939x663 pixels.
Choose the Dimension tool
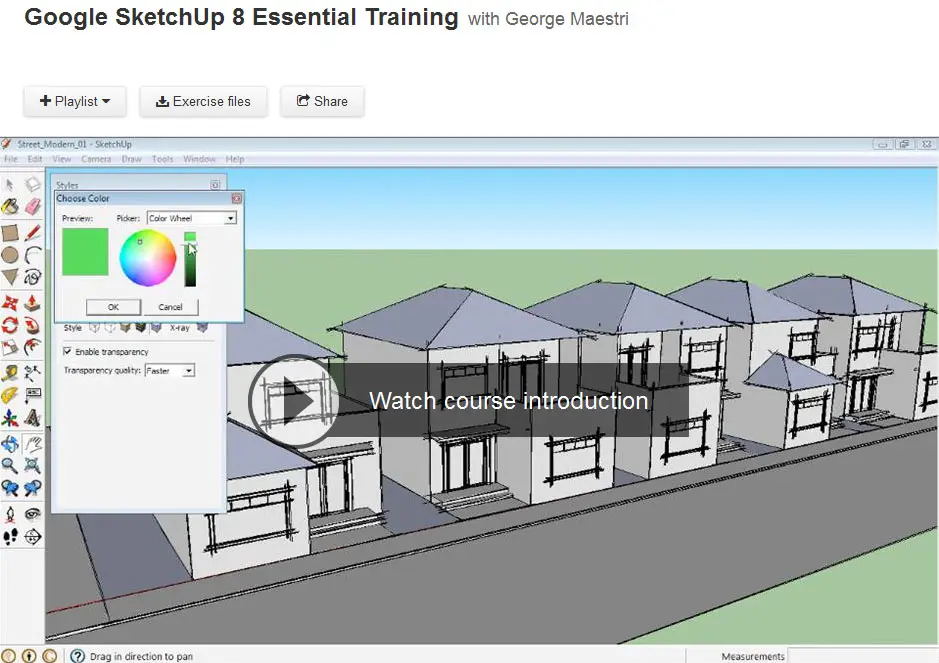pos(32,373)
